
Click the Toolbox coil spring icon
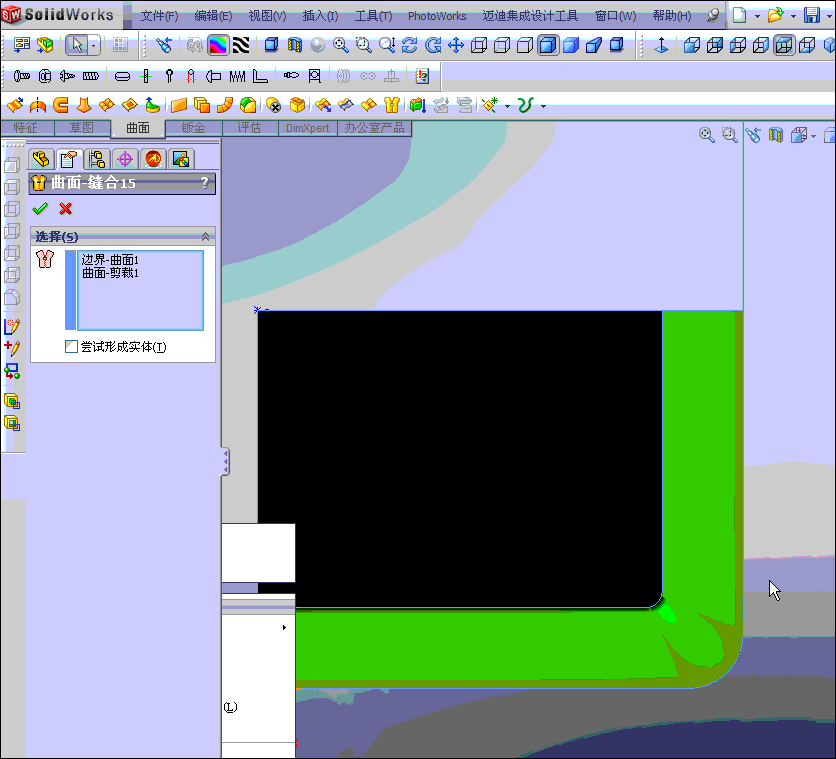tap(237, 76)
